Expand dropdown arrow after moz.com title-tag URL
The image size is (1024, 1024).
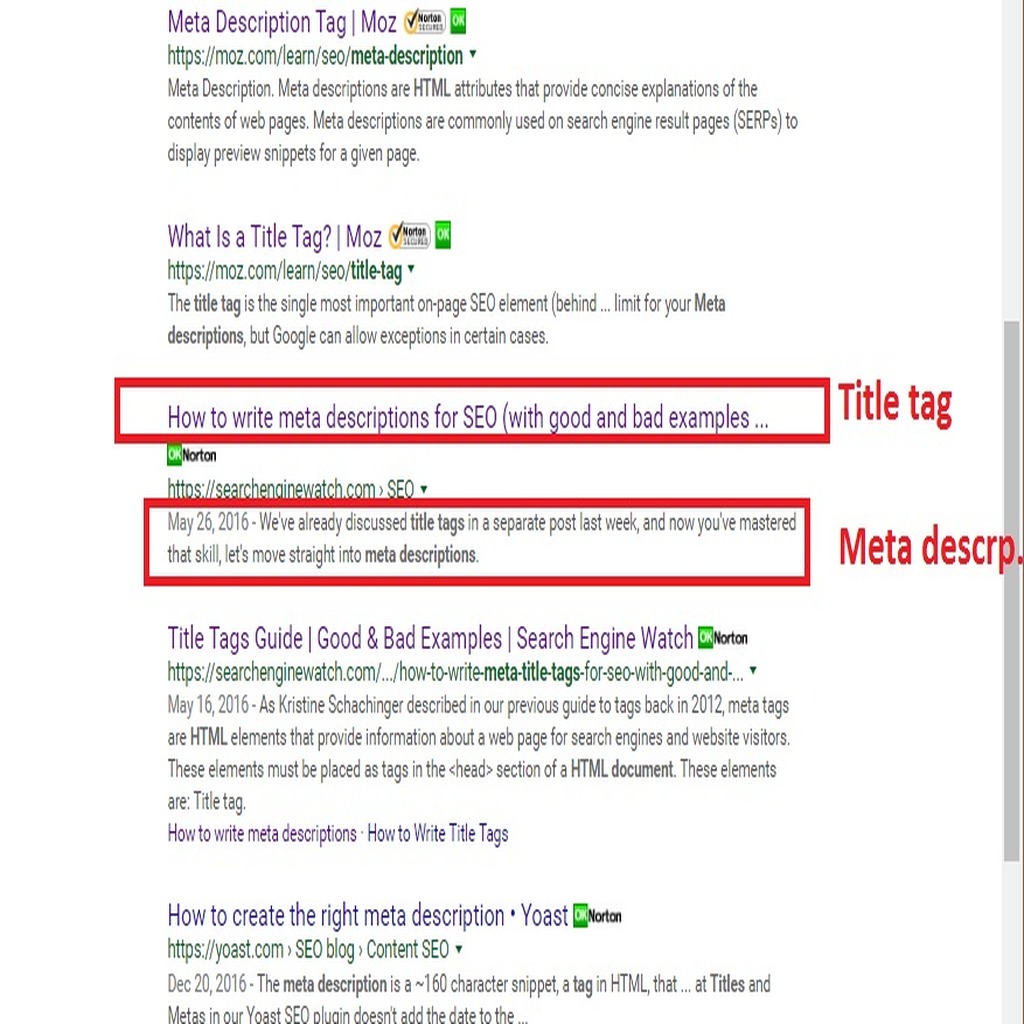(x=411, y=268)
